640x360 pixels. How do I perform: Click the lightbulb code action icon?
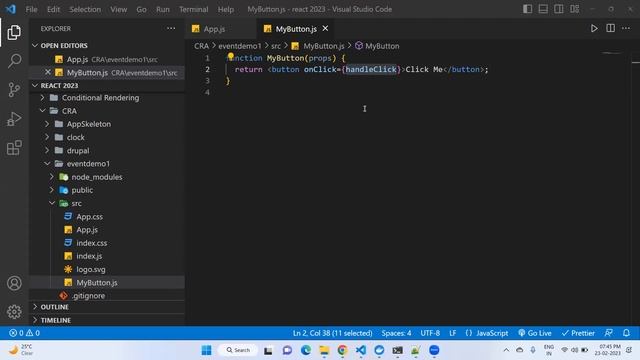231,56
